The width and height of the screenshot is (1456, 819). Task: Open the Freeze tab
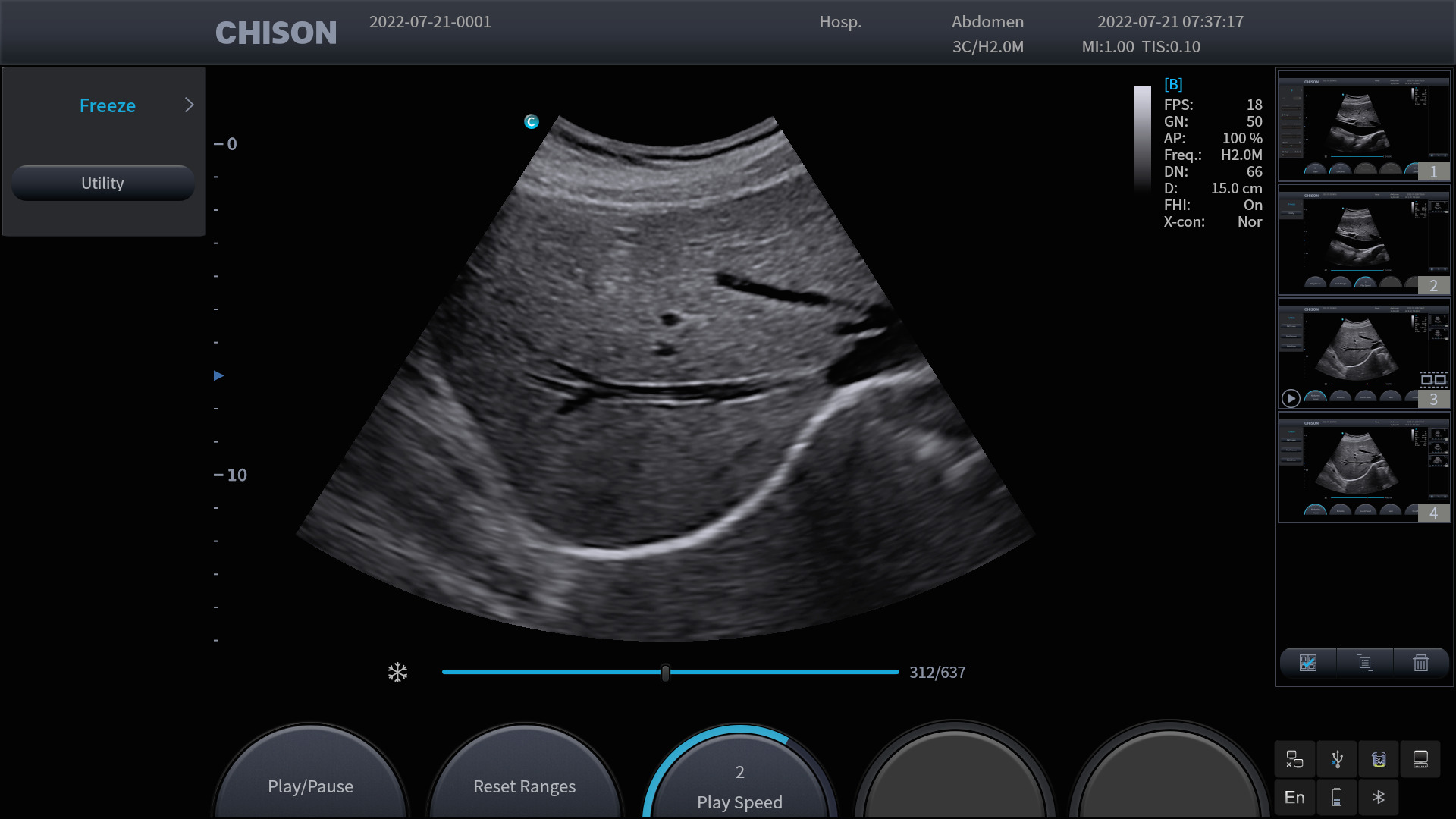click(x=108, y=105)
